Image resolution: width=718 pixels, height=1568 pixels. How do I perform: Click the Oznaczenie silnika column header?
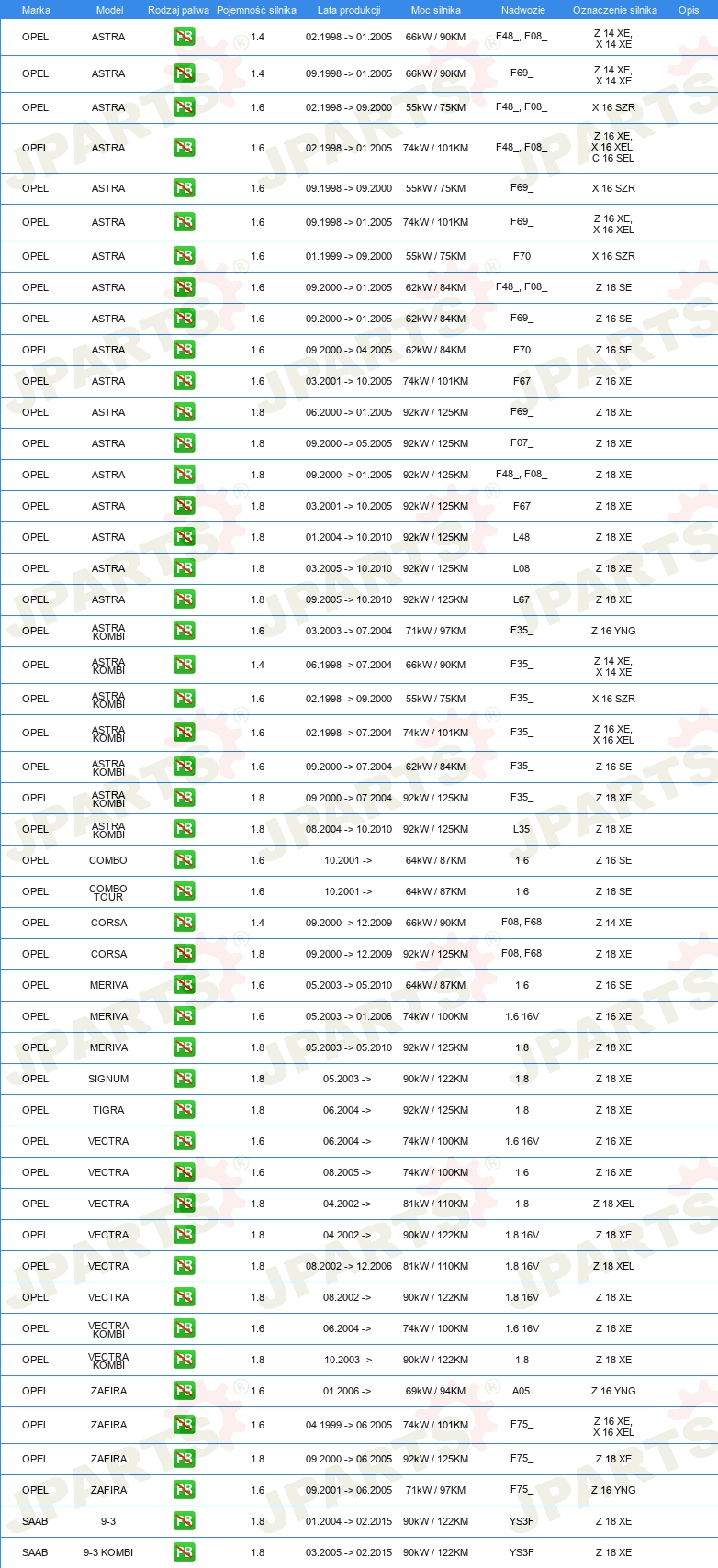pyautogui.click(x=615, y=10)
